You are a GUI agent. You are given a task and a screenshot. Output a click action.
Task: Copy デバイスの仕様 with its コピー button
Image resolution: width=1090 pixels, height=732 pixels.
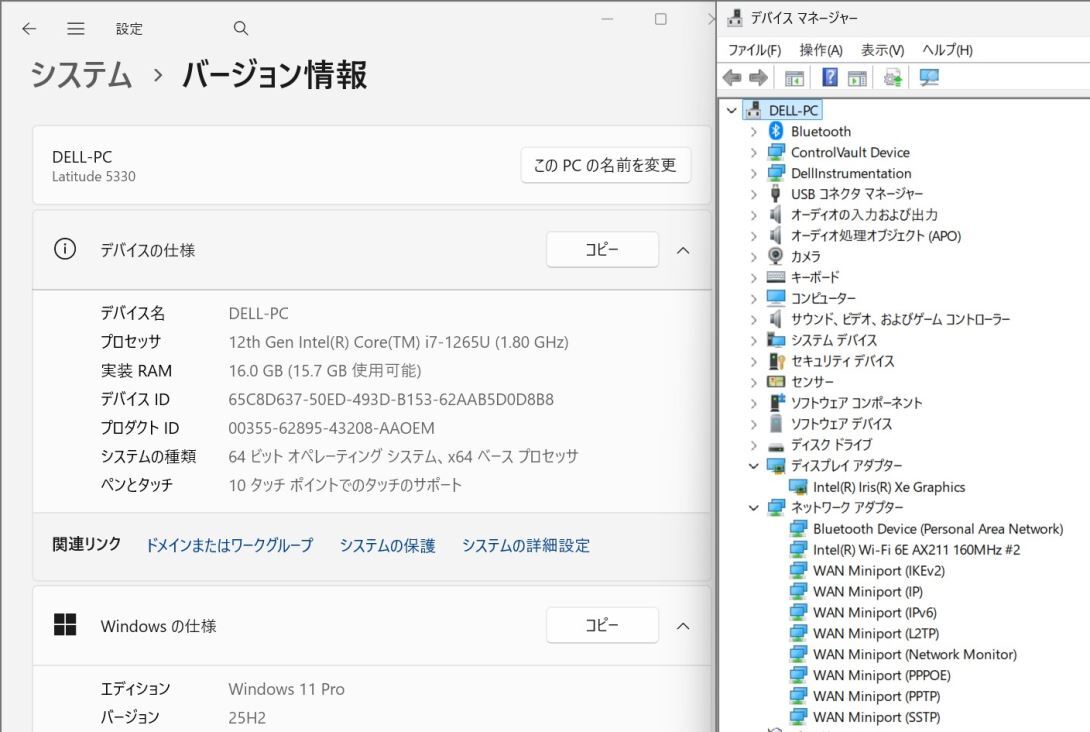click(x=602, y=250)
